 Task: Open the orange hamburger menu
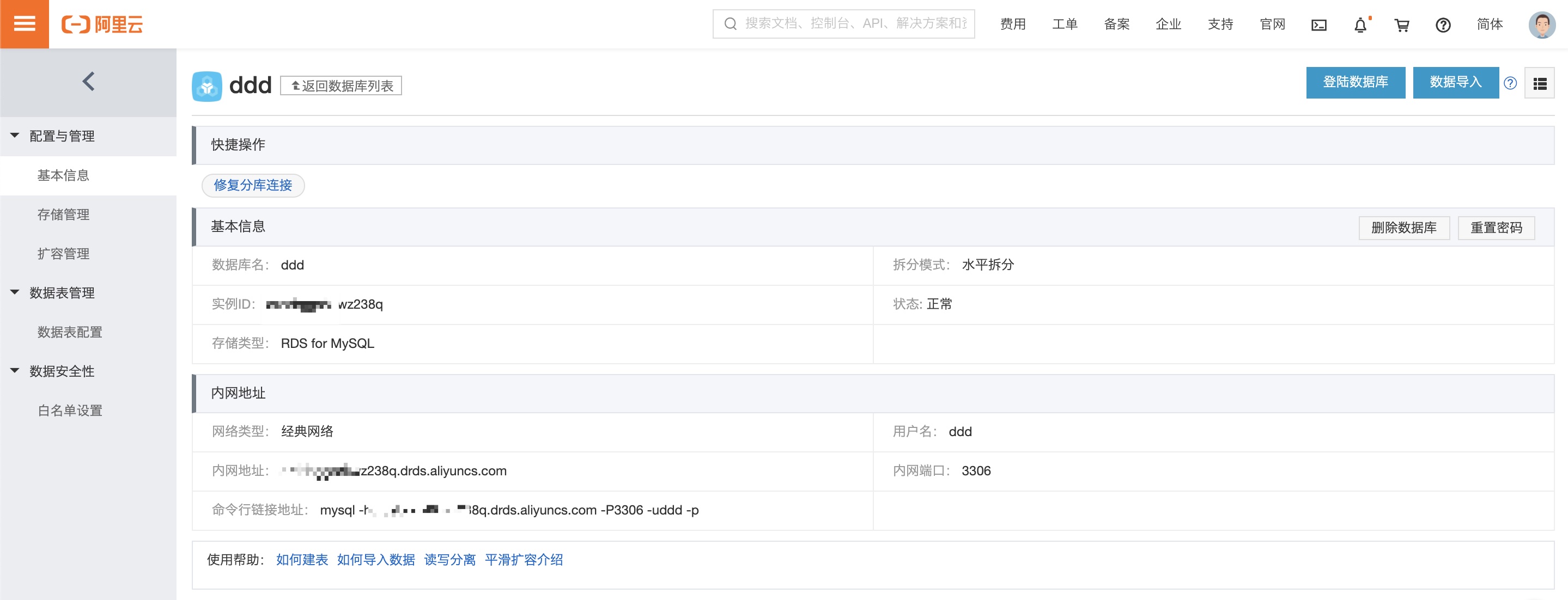pyautogui.click(x=25, y=24)
